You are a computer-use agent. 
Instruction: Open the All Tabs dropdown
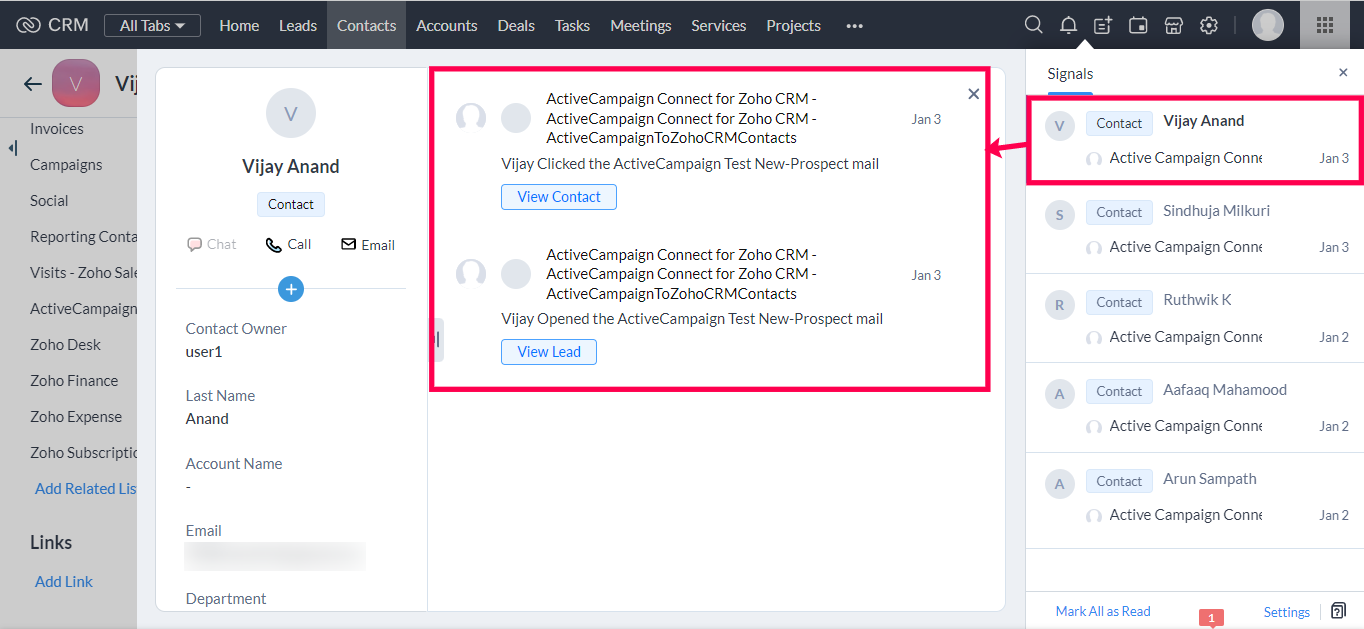tap(152, 26)
